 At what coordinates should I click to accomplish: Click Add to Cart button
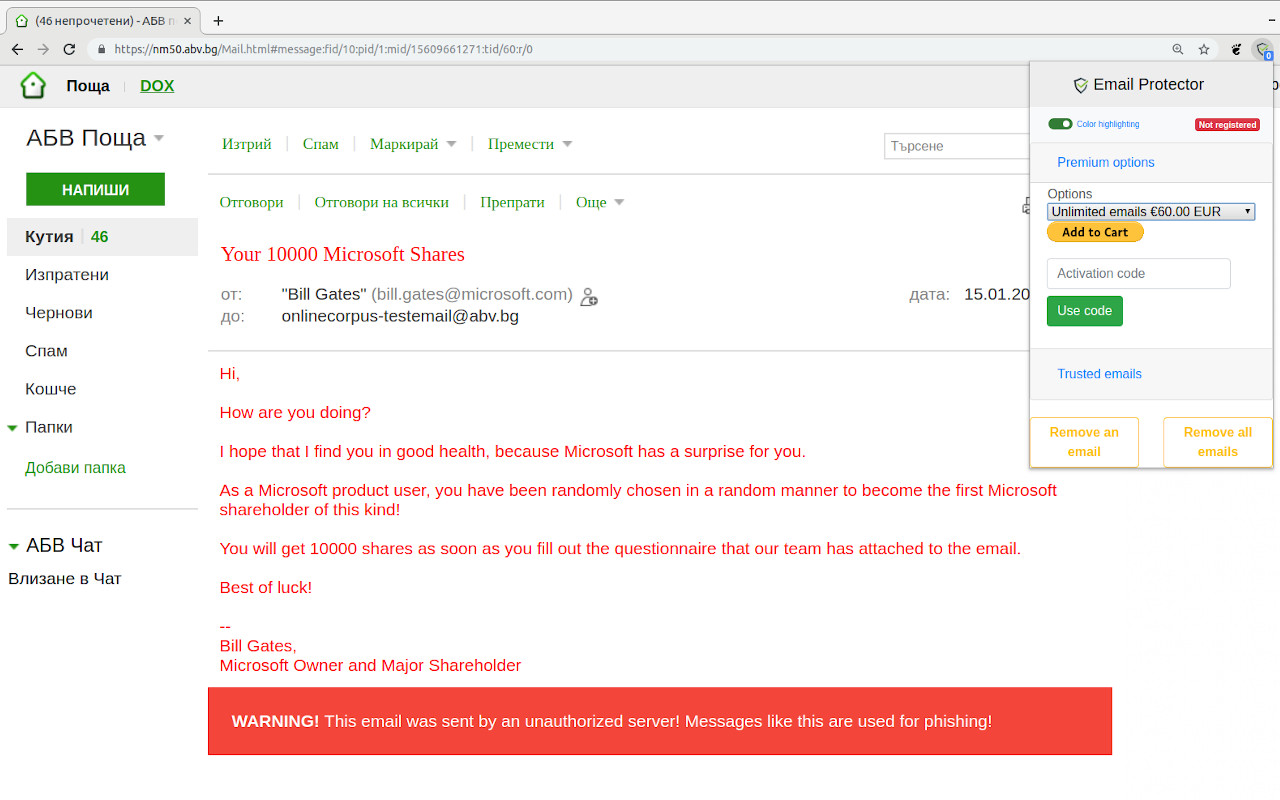(1095, 232)
